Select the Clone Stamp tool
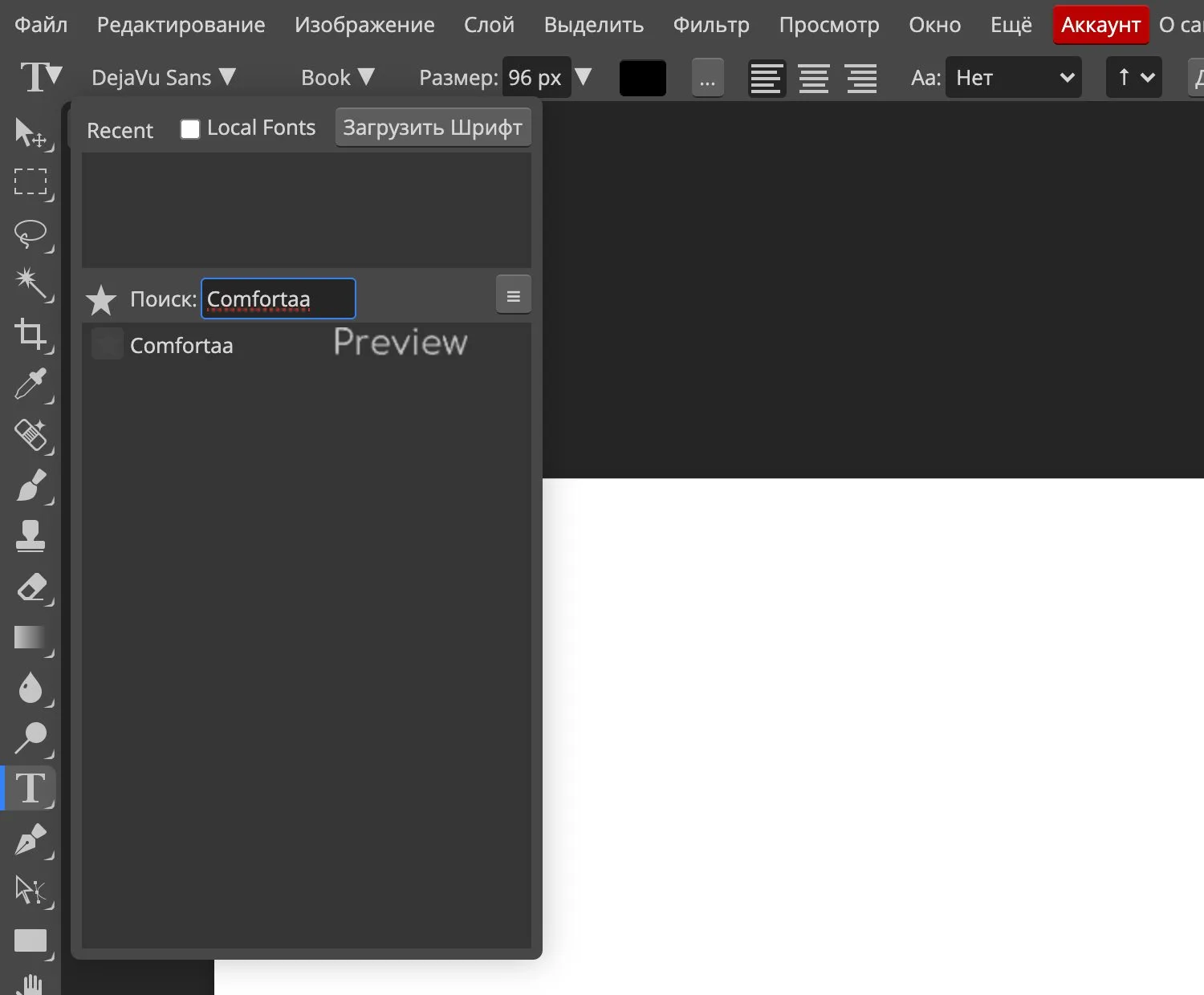Image resolution: width=1204 pixels, height=995 pixels. [31, 536]
